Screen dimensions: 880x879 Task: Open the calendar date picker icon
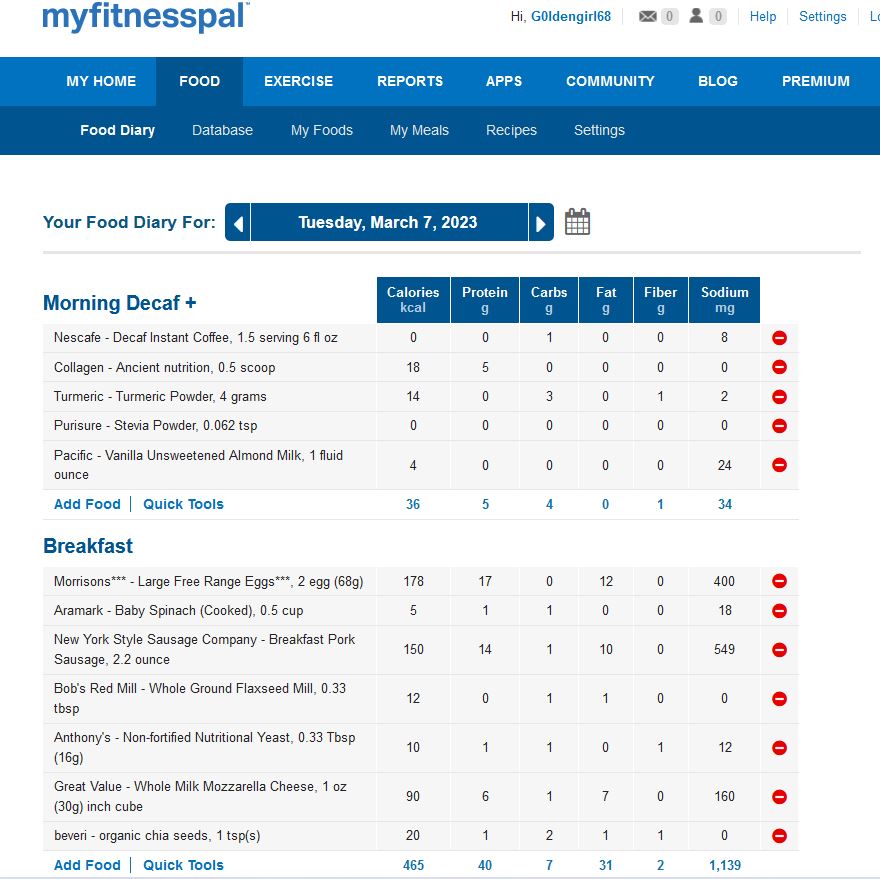pos(577,222)
